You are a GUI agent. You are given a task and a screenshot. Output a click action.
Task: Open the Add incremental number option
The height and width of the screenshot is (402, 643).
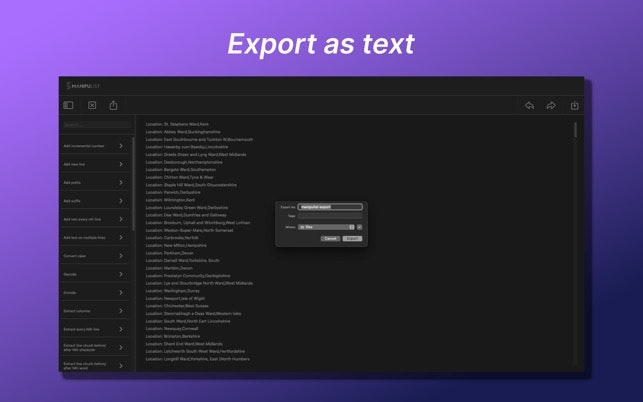pos(93,146)
